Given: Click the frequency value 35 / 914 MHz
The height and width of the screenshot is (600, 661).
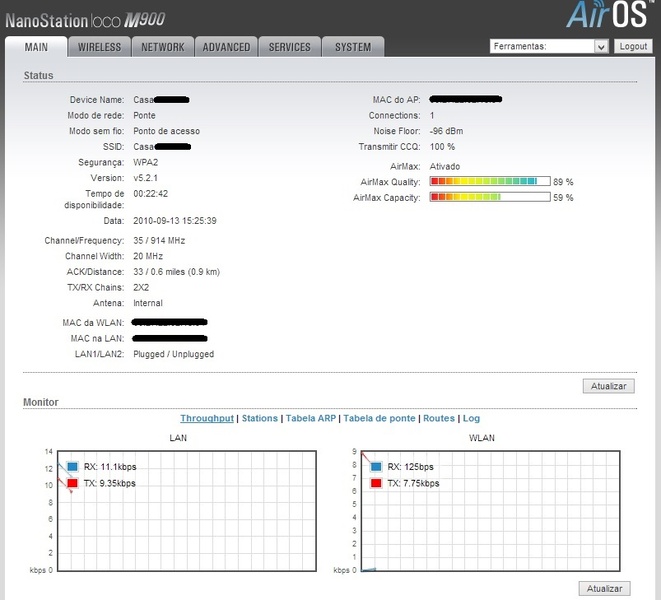Looking at the screenshot, I should [159, 240].
